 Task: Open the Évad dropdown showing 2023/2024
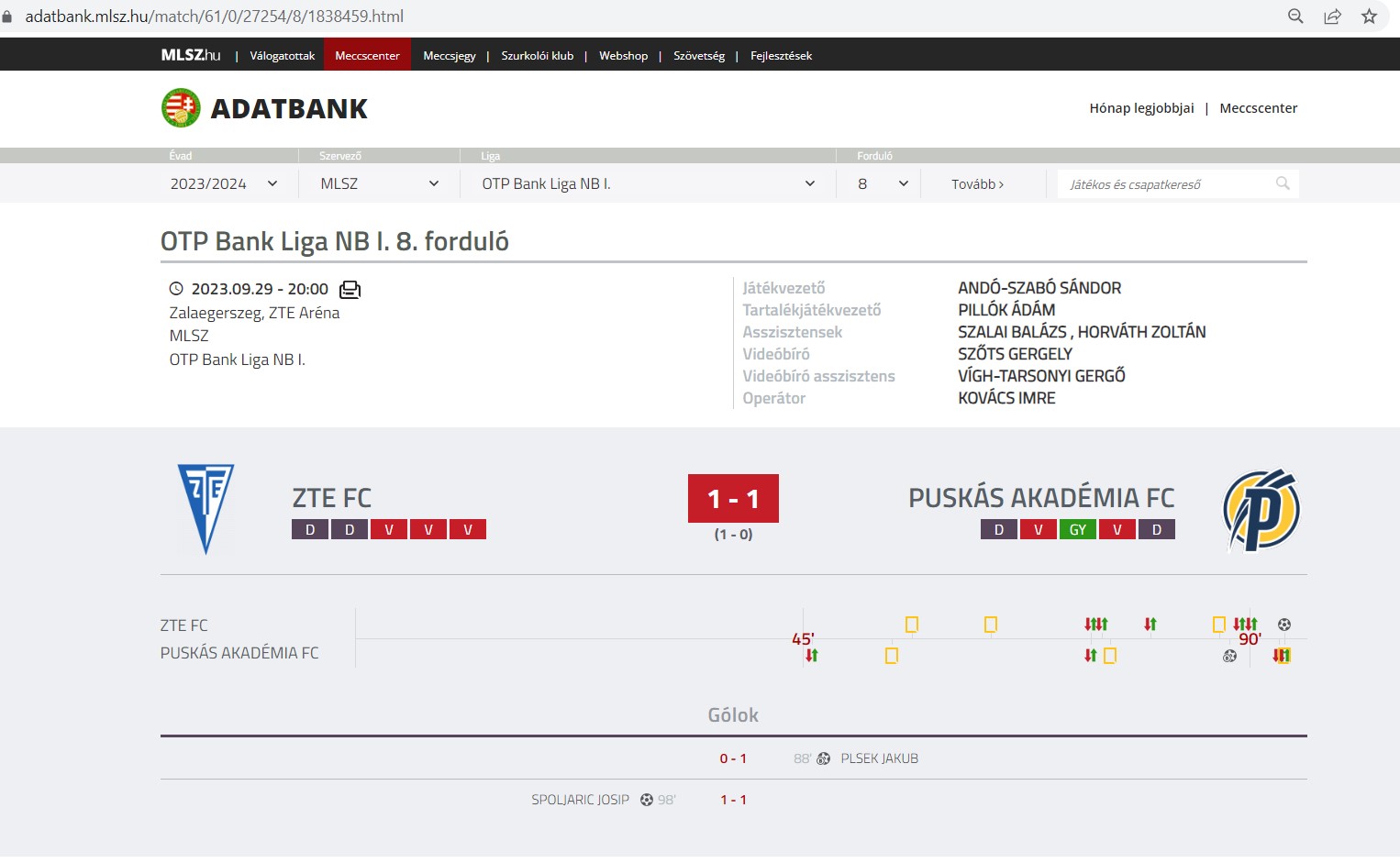pos(224,183)
